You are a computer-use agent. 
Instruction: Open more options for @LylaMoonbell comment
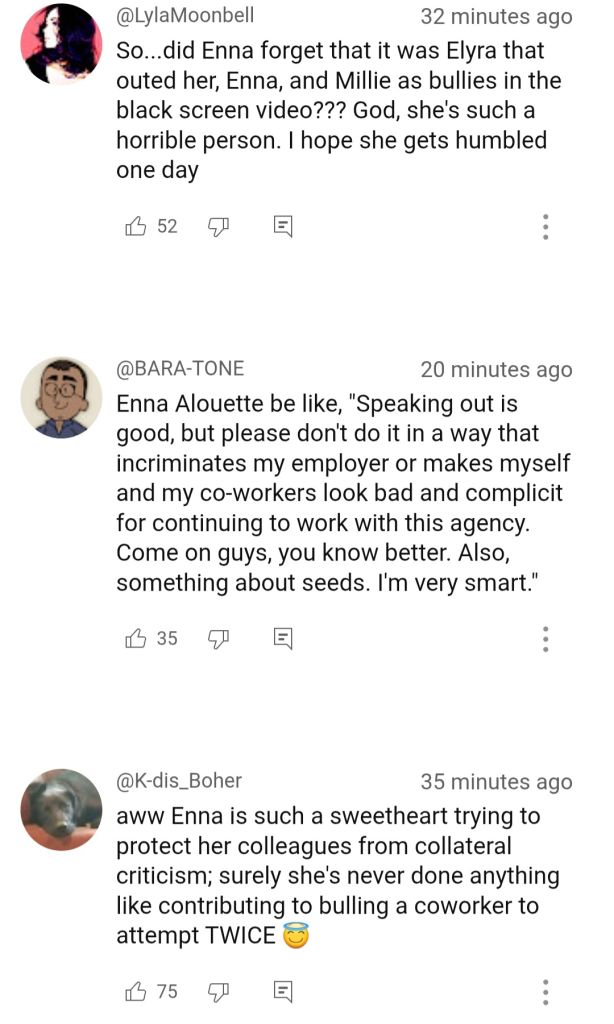[x=545, y=227]
